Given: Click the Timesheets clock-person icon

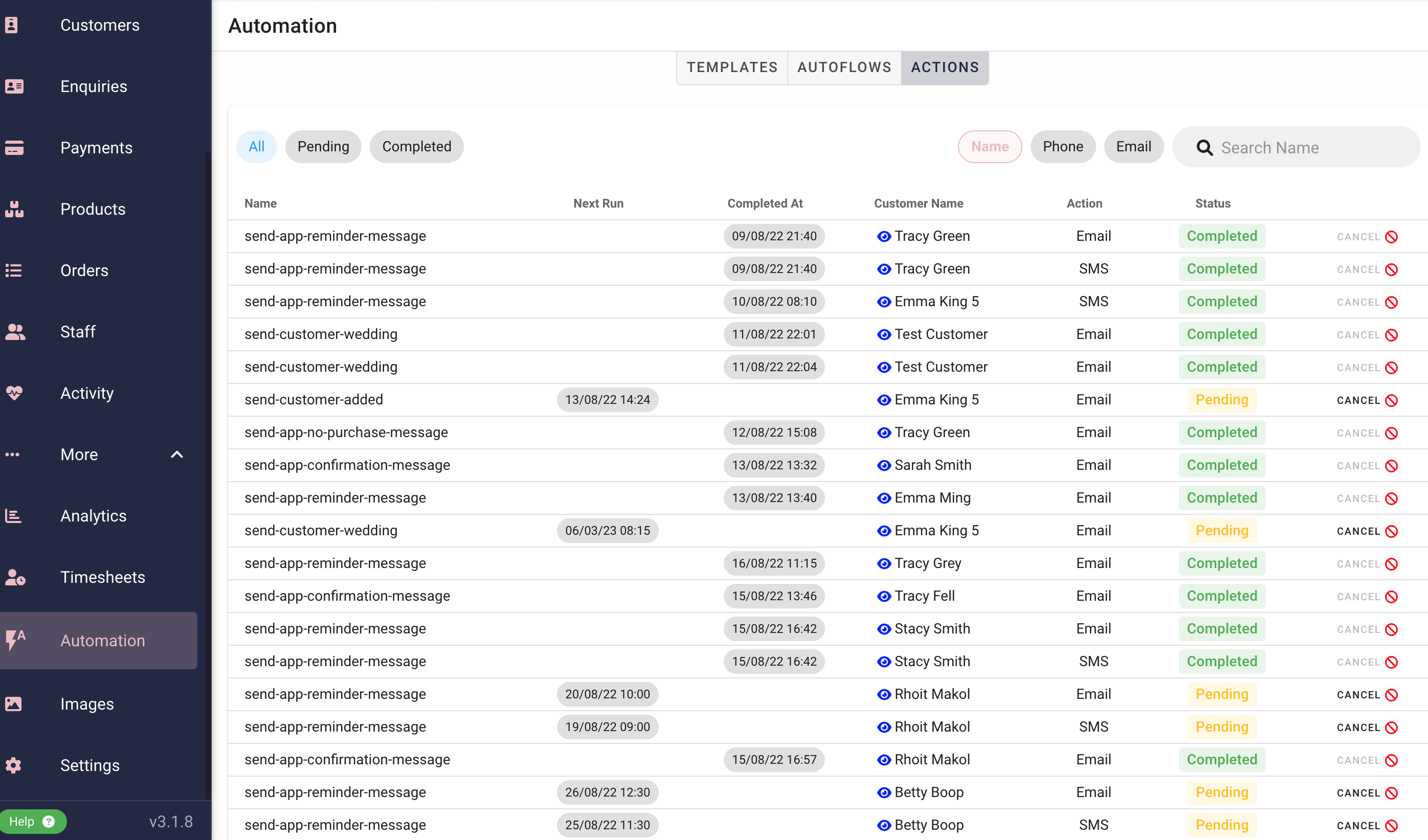Looking at the screenshot, I should [x=15, y=577].
